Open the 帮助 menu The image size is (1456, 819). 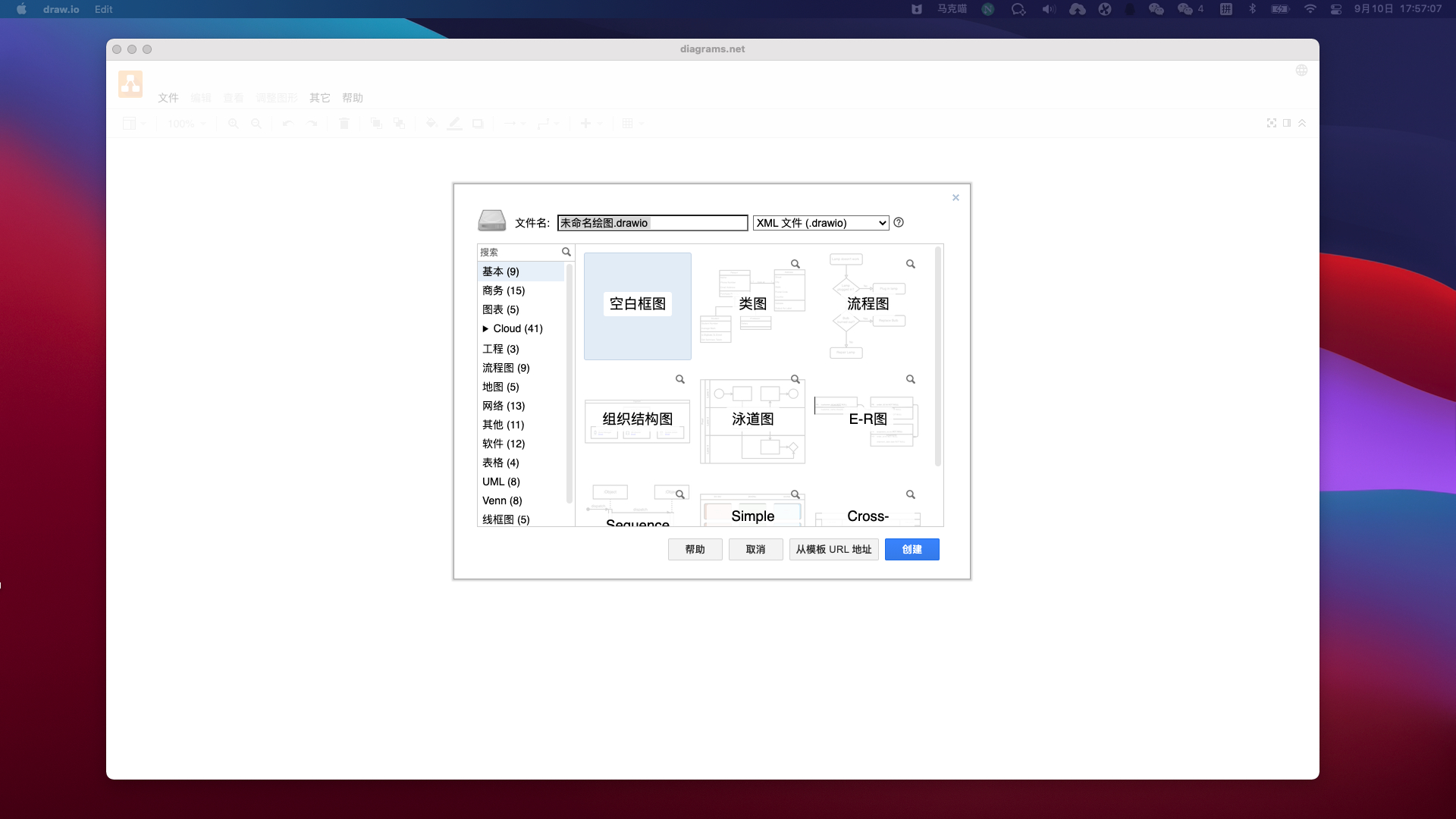point(352,98)
